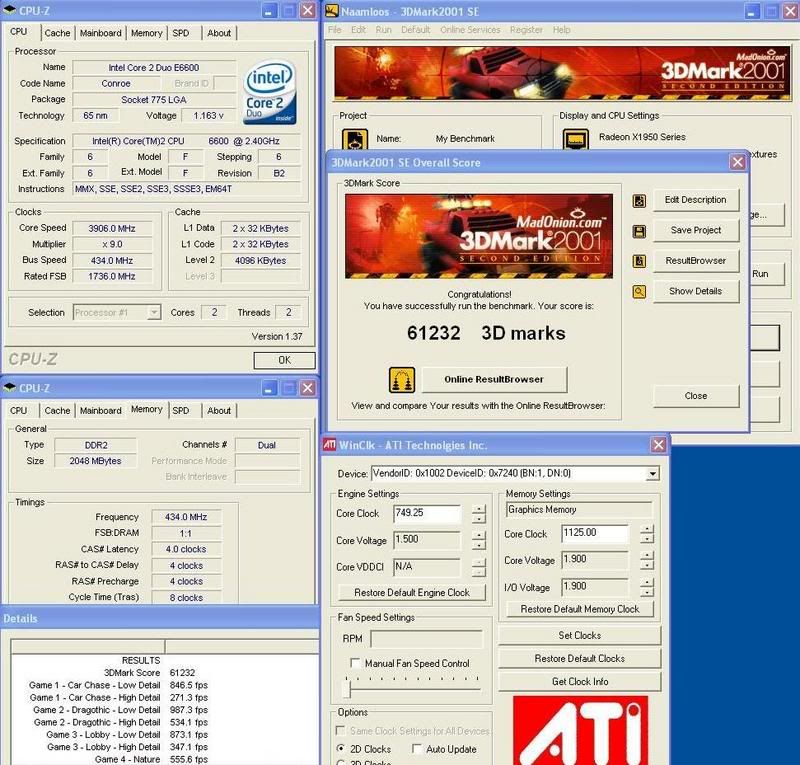The height and width of the screenshot is (765, 800).
Task: Increase memory I/O Voltage spinner
Action: 646,583
